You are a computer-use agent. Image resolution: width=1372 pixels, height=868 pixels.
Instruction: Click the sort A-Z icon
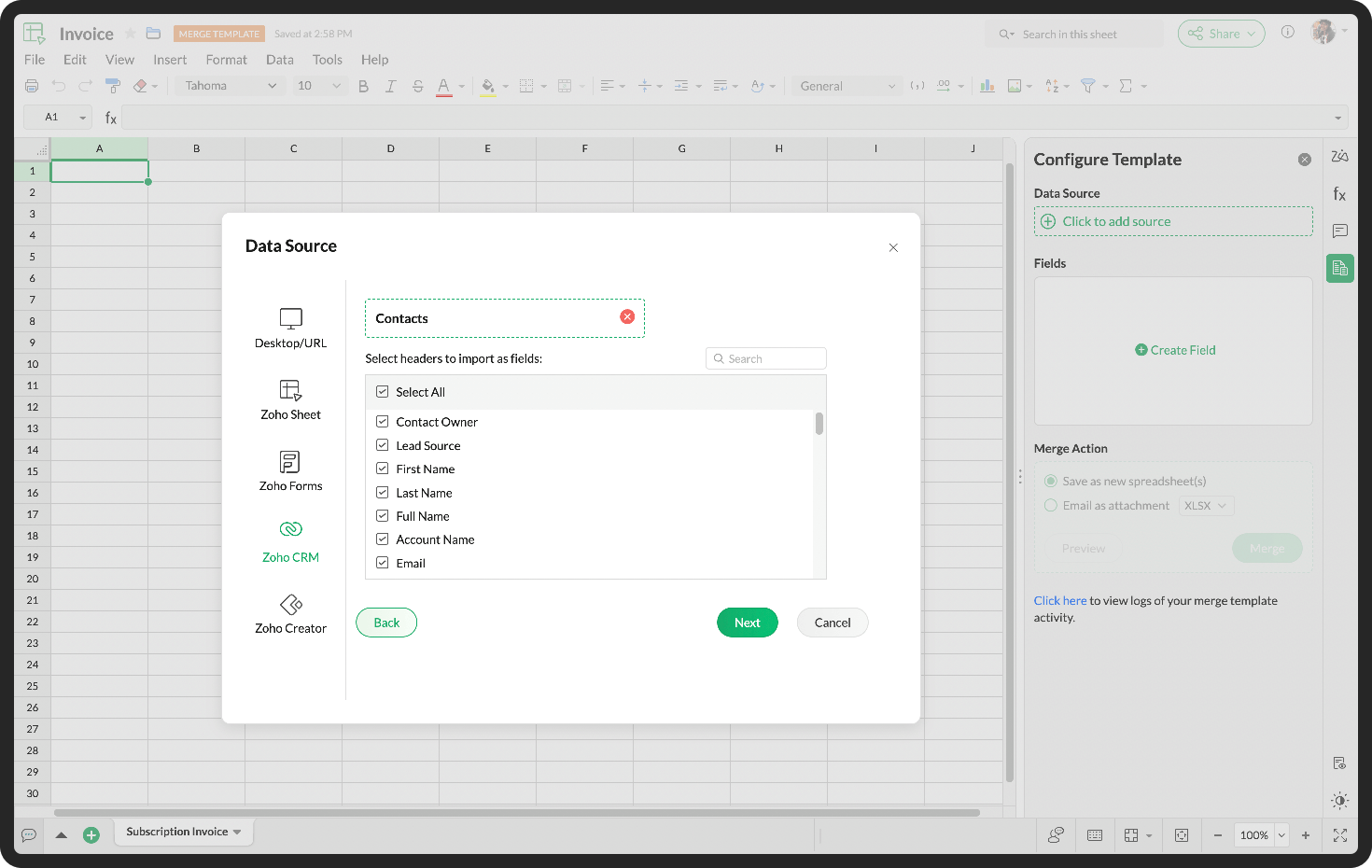pos(1052,86)
